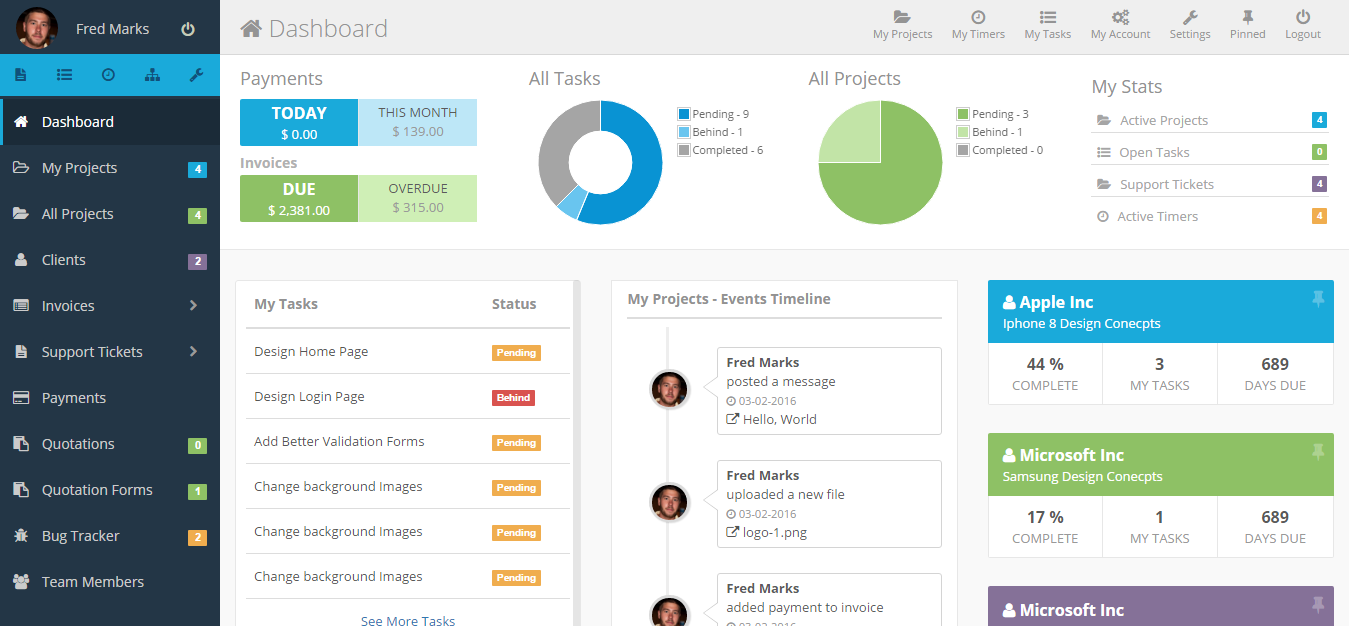Viewport: 1349px width, 626px height.
Task: Open the list icon in the blue sidebar strip
Action: tap(65, 75)
